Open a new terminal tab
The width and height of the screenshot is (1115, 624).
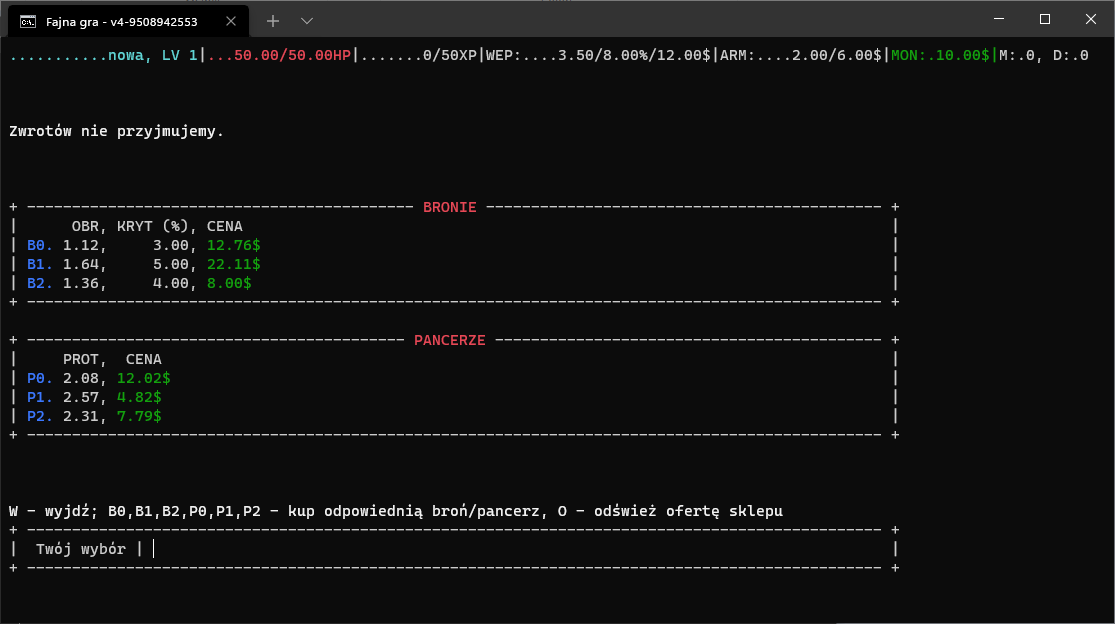pyautogui.click(x=272, y=21)
